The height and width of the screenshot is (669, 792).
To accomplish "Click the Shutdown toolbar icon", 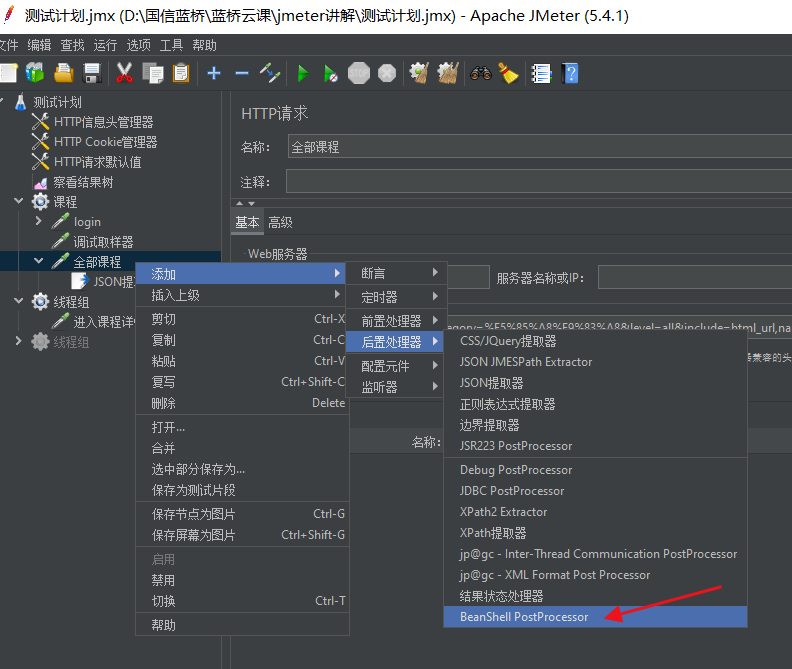I will pos(387,74).
